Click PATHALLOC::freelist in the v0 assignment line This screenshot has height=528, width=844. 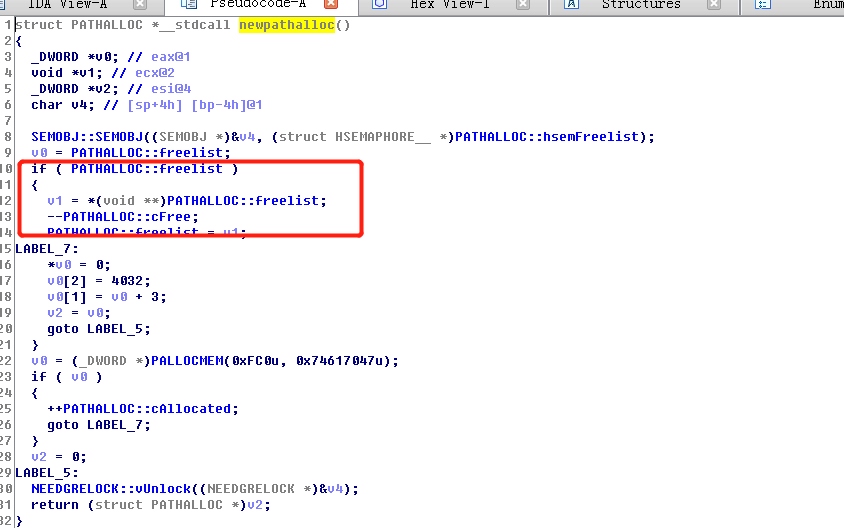pos(147,153)
